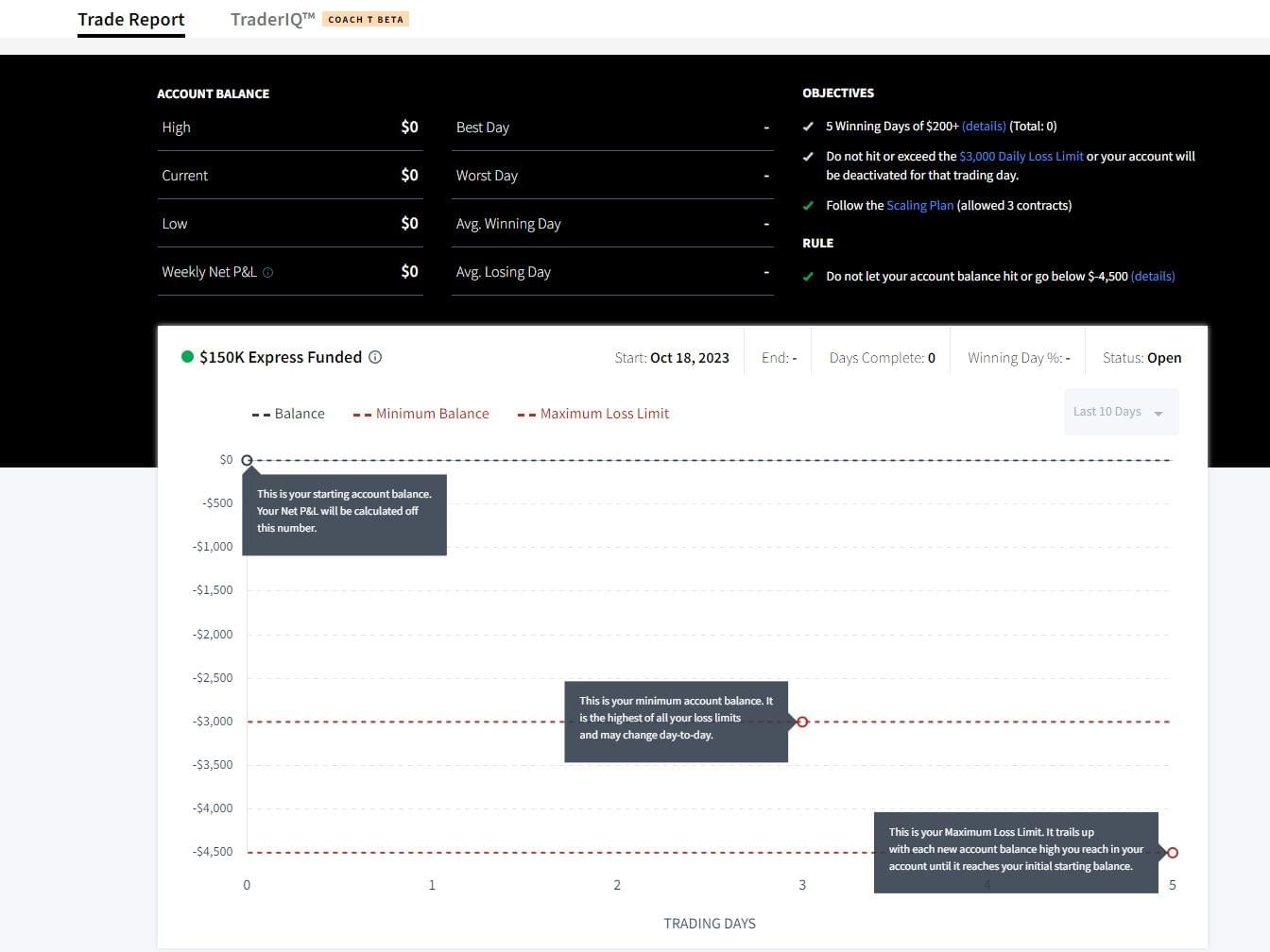Open the Scaling Plan link
Image resolution: width=1270 pixels, height=952 pixels.
coord(919,206)
